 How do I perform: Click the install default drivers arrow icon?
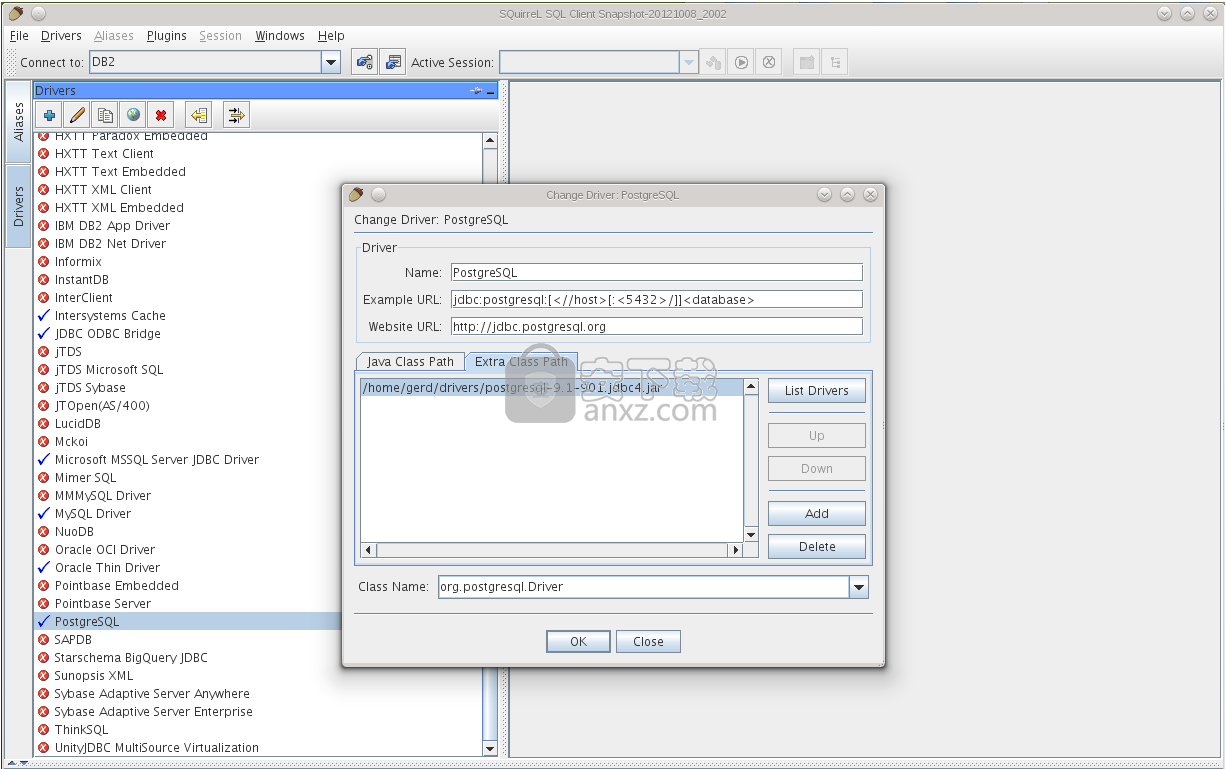point(199,115)
